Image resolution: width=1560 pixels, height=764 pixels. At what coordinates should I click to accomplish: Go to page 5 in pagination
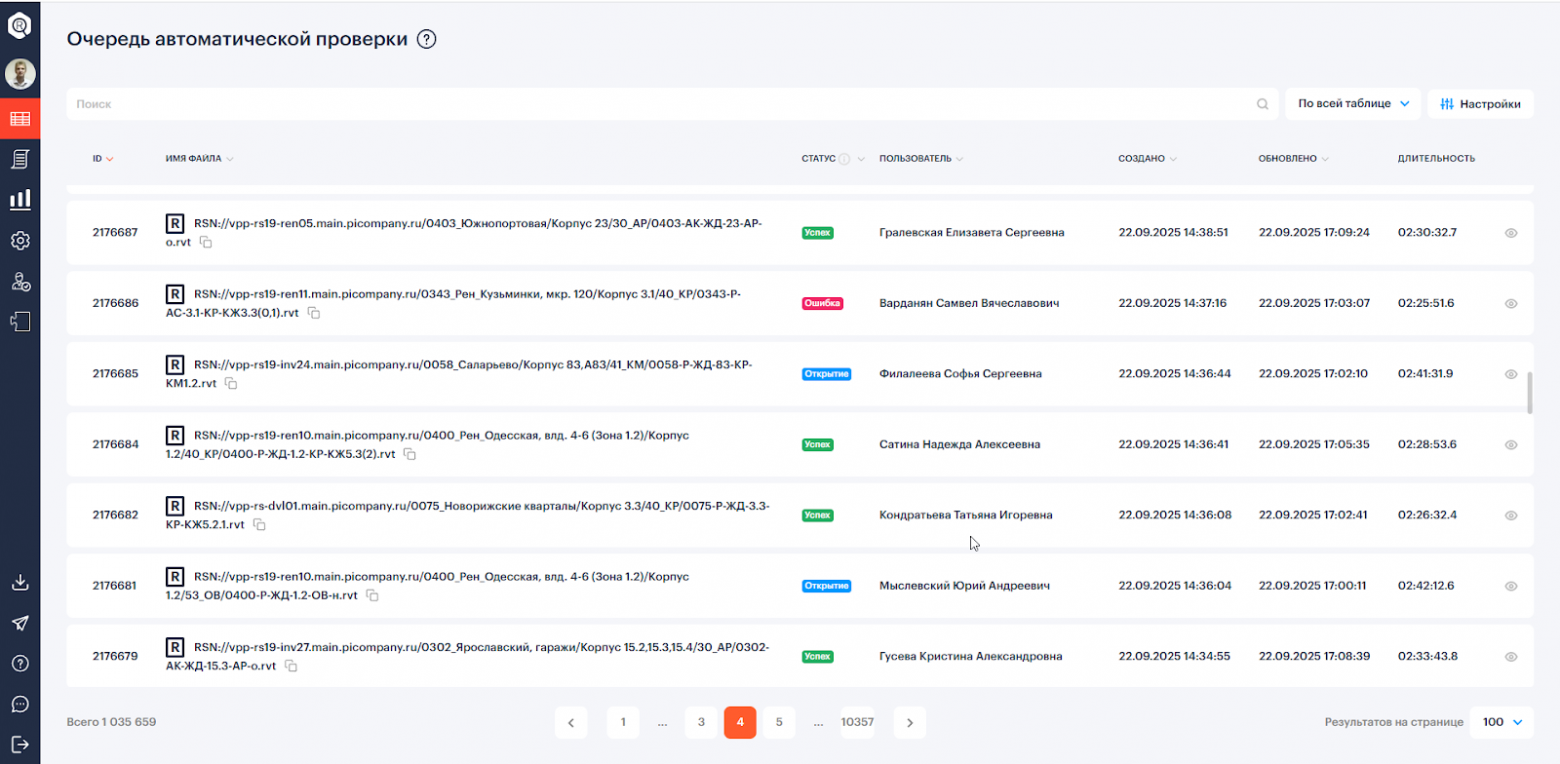pyautogui.click(x=779, y=722)
